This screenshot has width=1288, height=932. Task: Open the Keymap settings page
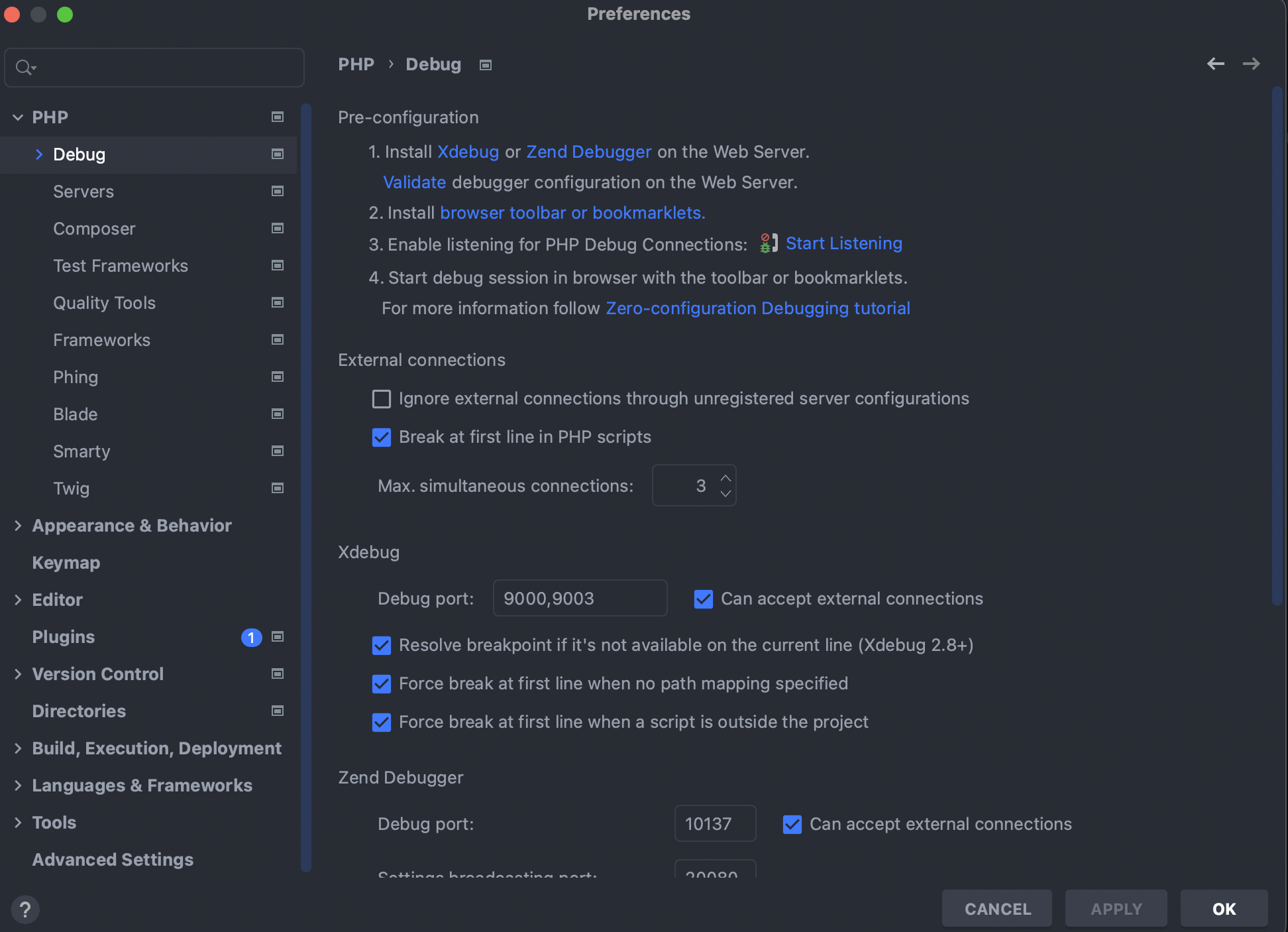pyautogui.click(x=66, y=563)
